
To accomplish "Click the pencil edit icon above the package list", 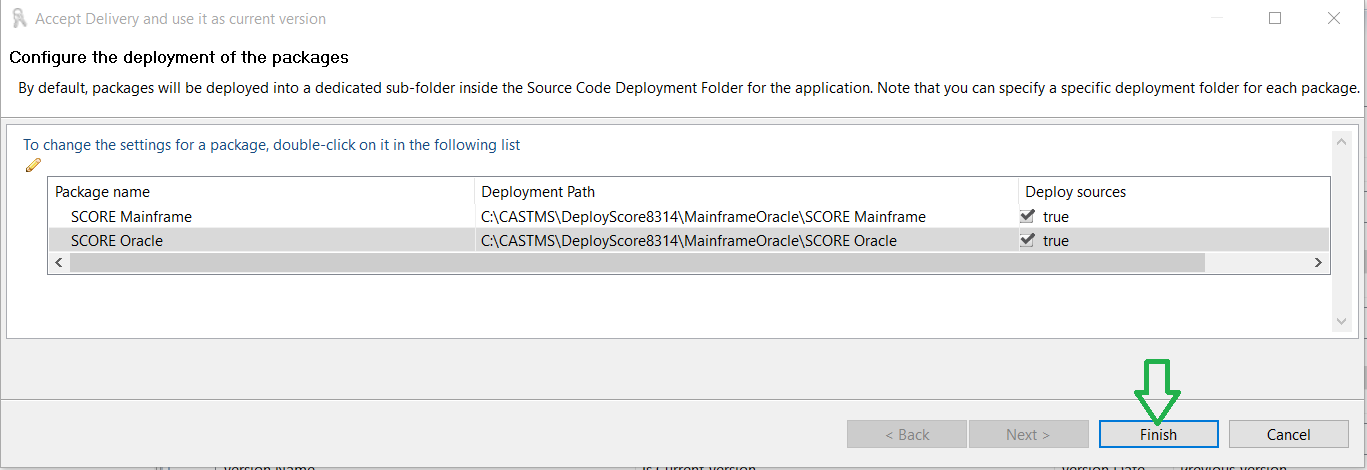I will (x=33, y=165).
